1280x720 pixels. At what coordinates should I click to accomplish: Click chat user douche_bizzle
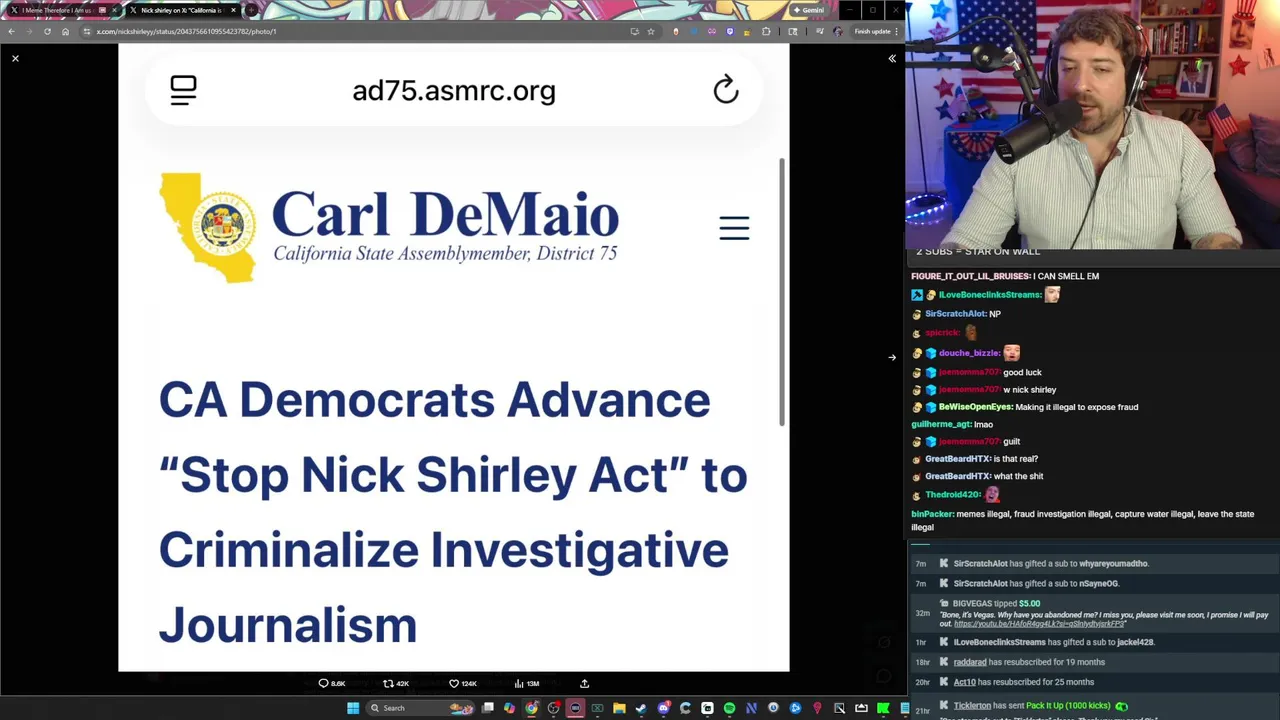tap(969, 353)
